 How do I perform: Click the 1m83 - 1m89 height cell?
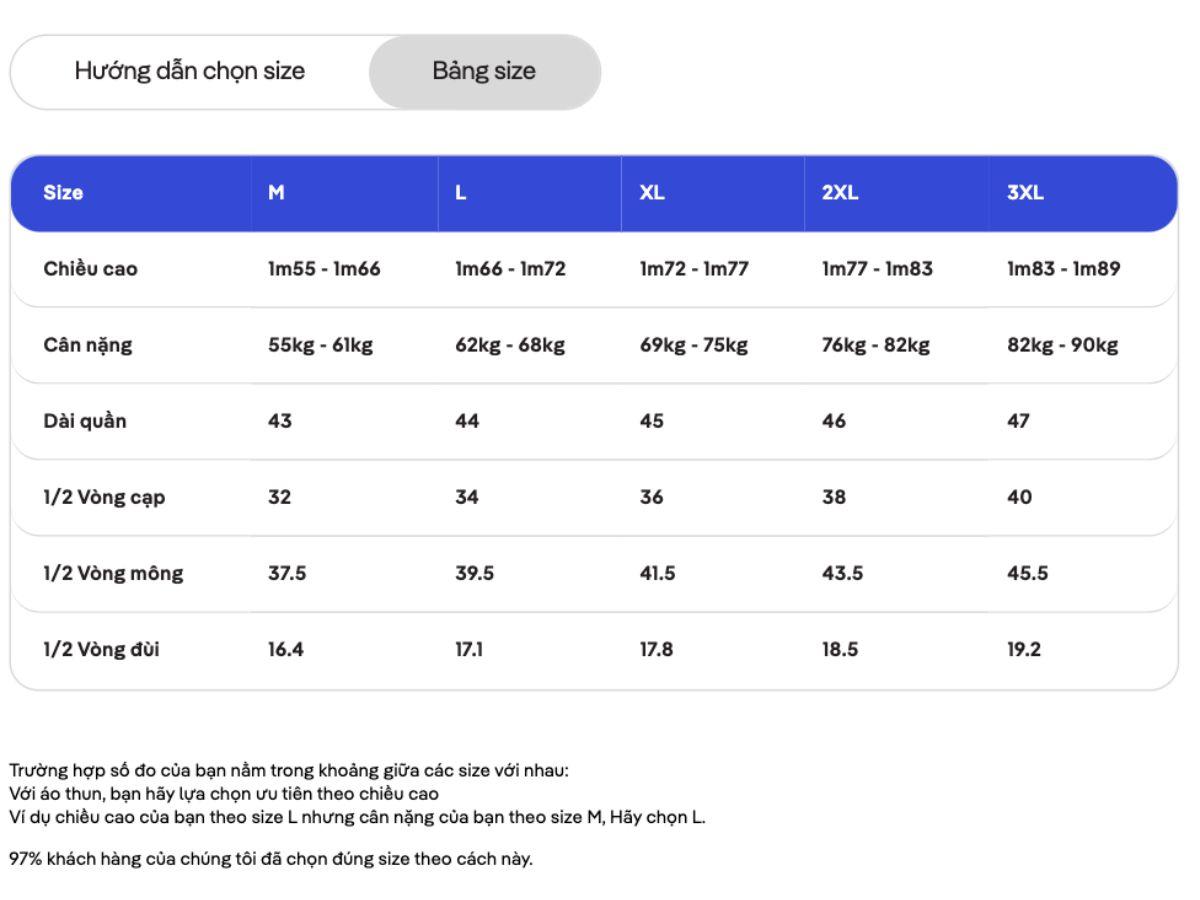[1063, 269]
